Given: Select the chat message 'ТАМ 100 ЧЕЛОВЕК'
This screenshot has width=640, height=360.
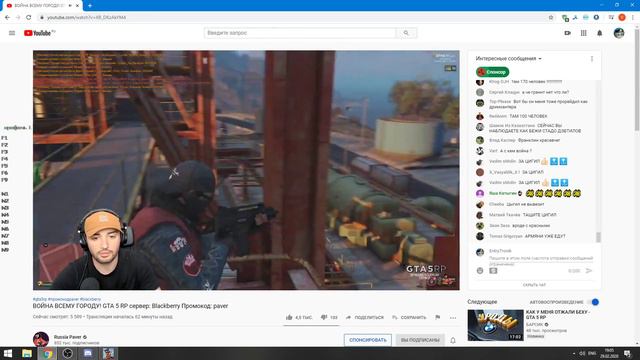Looking at the screenshot, I should tap(529, 116).
